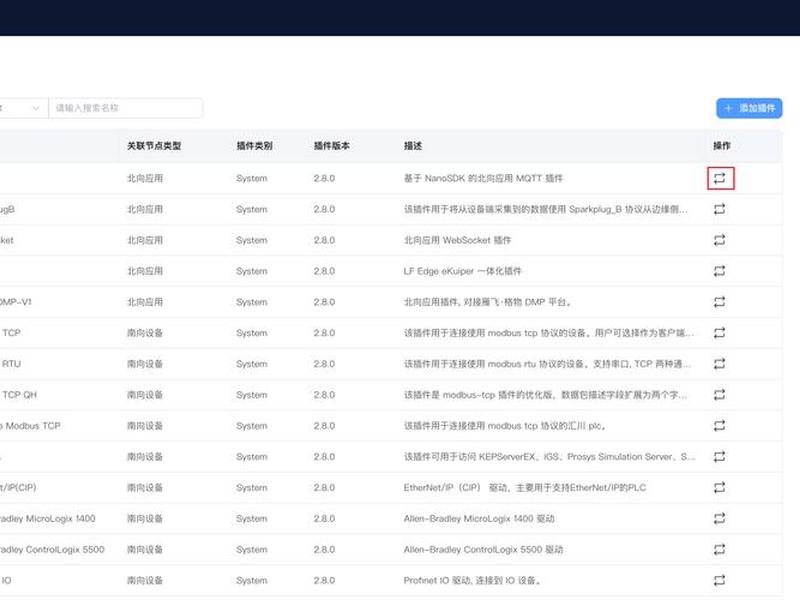
Task: Select Allen-Bradley ControlLogix 5500 驱动 description
Action: (x=483, y=549)
